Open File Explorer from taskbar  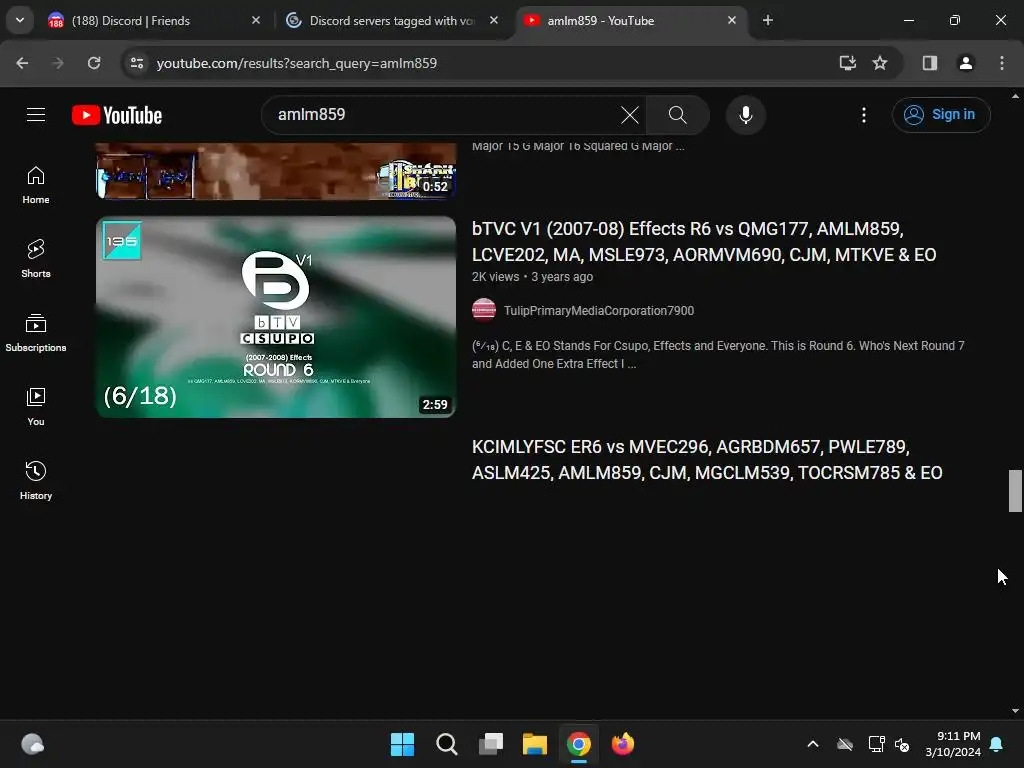coord(535,744)
